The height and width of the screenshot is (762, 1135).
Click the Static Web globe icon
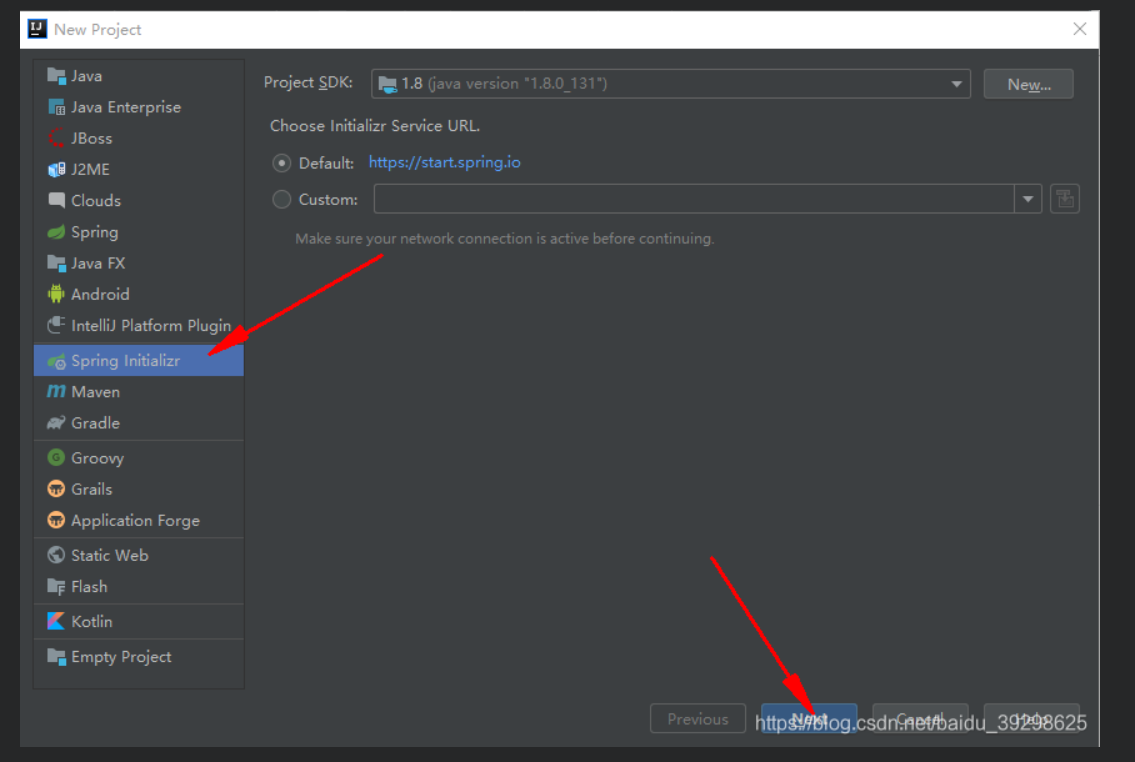coord(56,555)
